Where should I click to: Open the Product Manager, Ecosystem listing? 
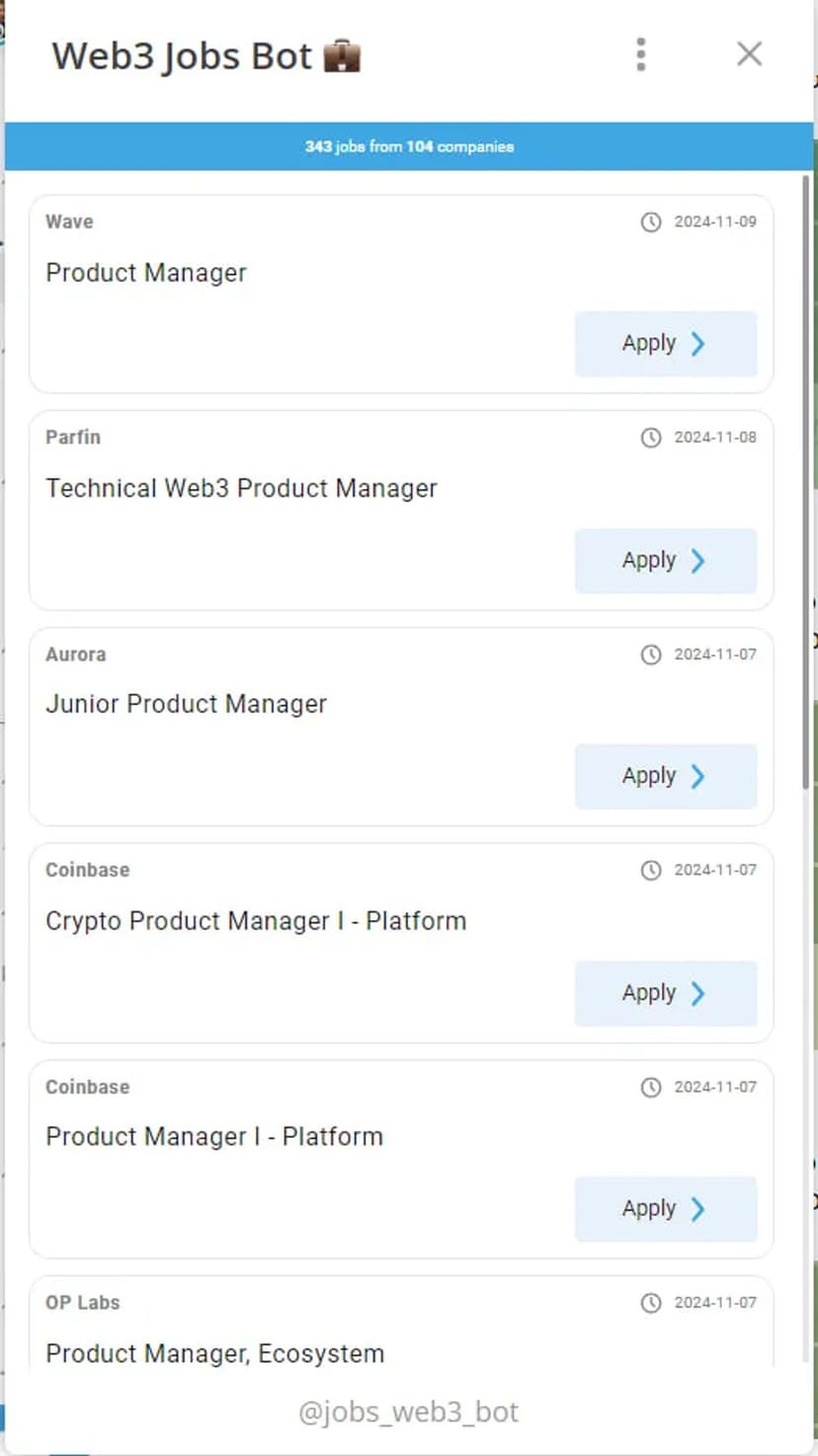pyautogui.click(x=215, y=1353)
